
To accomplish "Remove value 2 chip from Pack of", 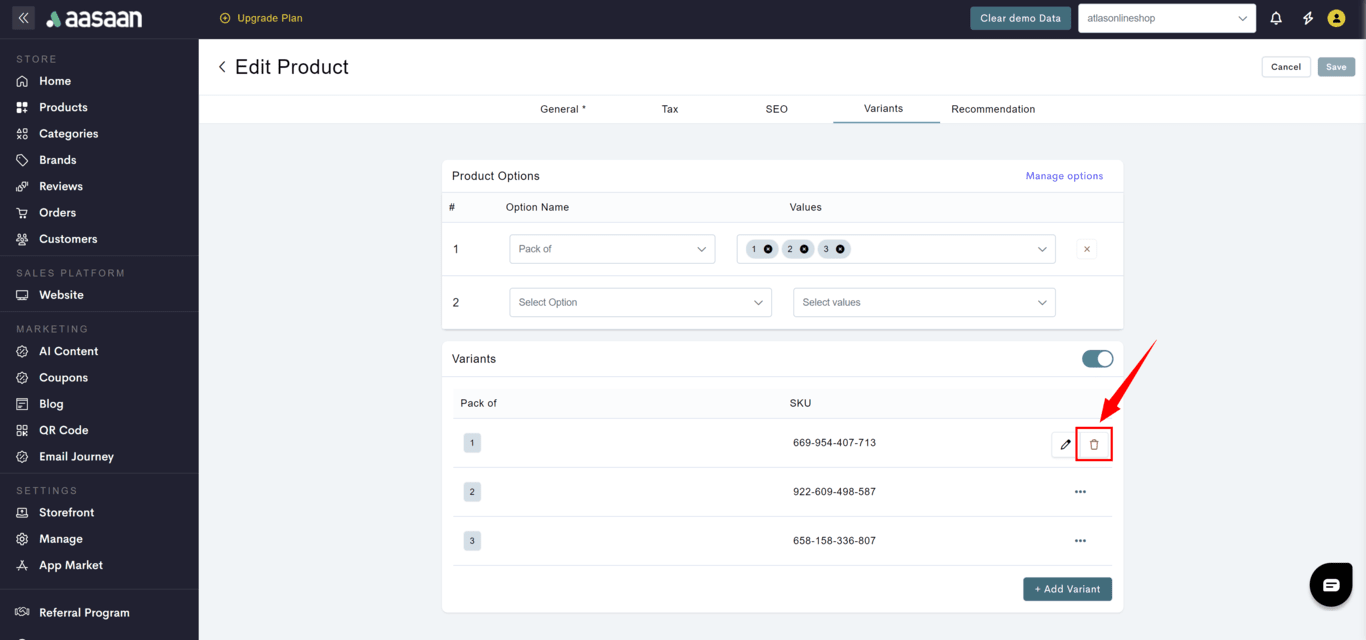I will pyautogui.click(x=804, y=249).
